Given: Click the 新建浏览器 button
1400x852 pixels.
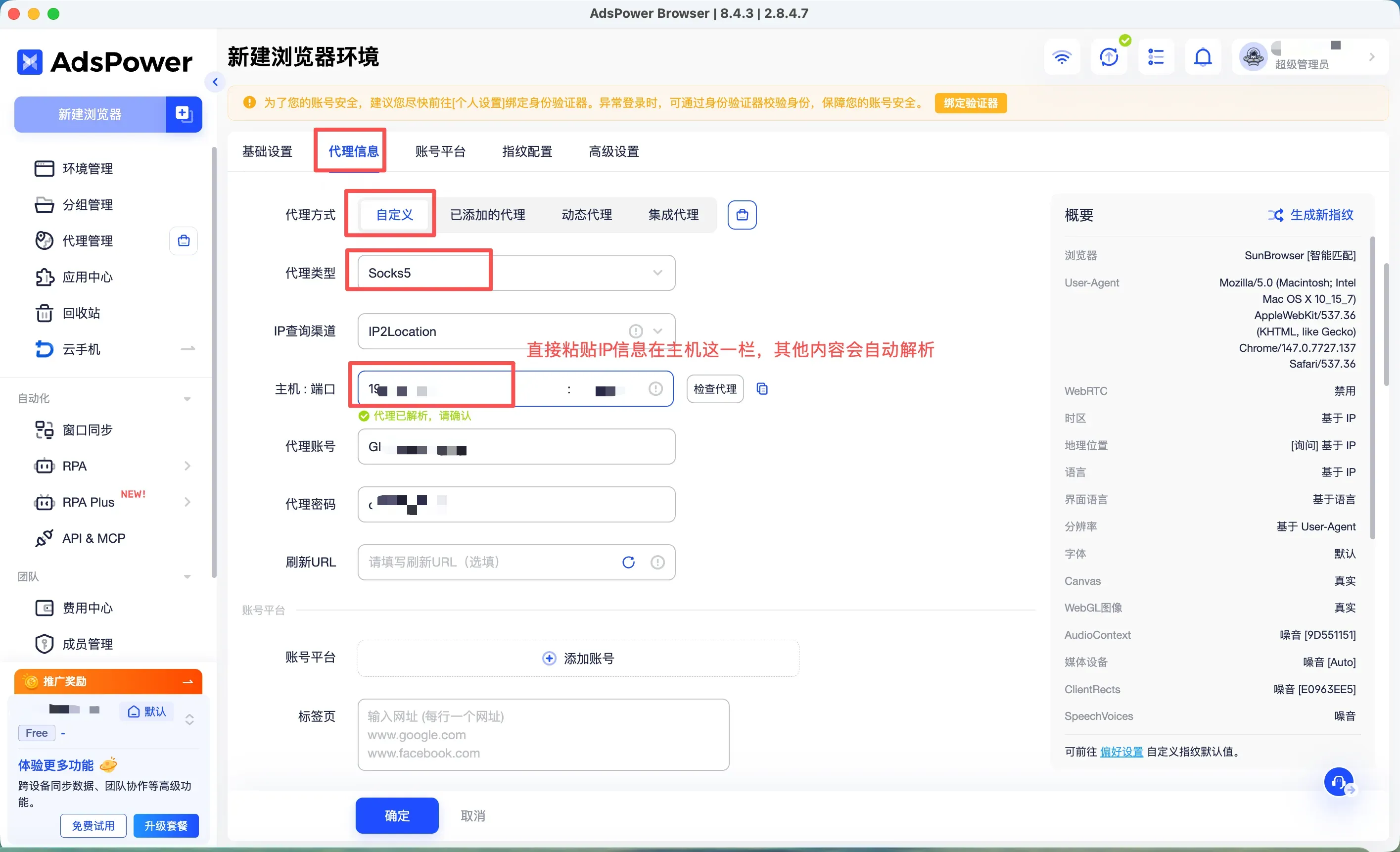Looking at the screenshot, I should click(91, 114).
